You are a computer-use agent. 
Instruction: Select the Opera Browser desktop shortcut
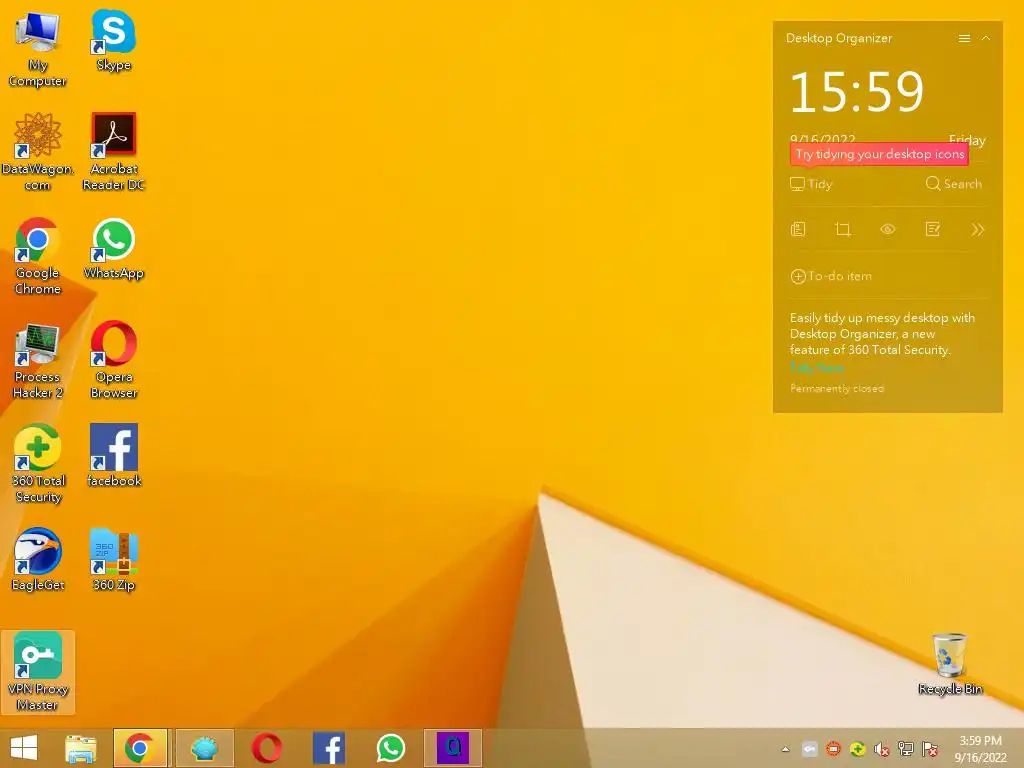(114, 360)
